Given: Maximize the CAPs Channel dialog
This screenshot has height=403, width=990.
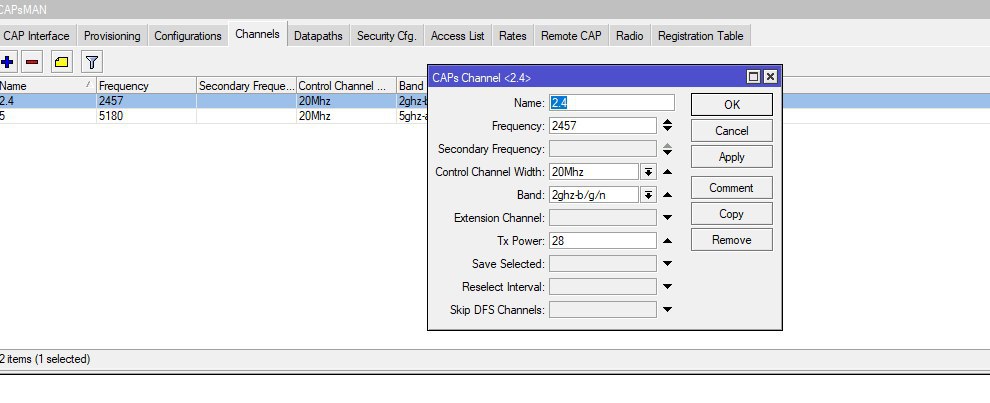Looking at the screenshot, I should pyautogui.click(x=753, y=77).
